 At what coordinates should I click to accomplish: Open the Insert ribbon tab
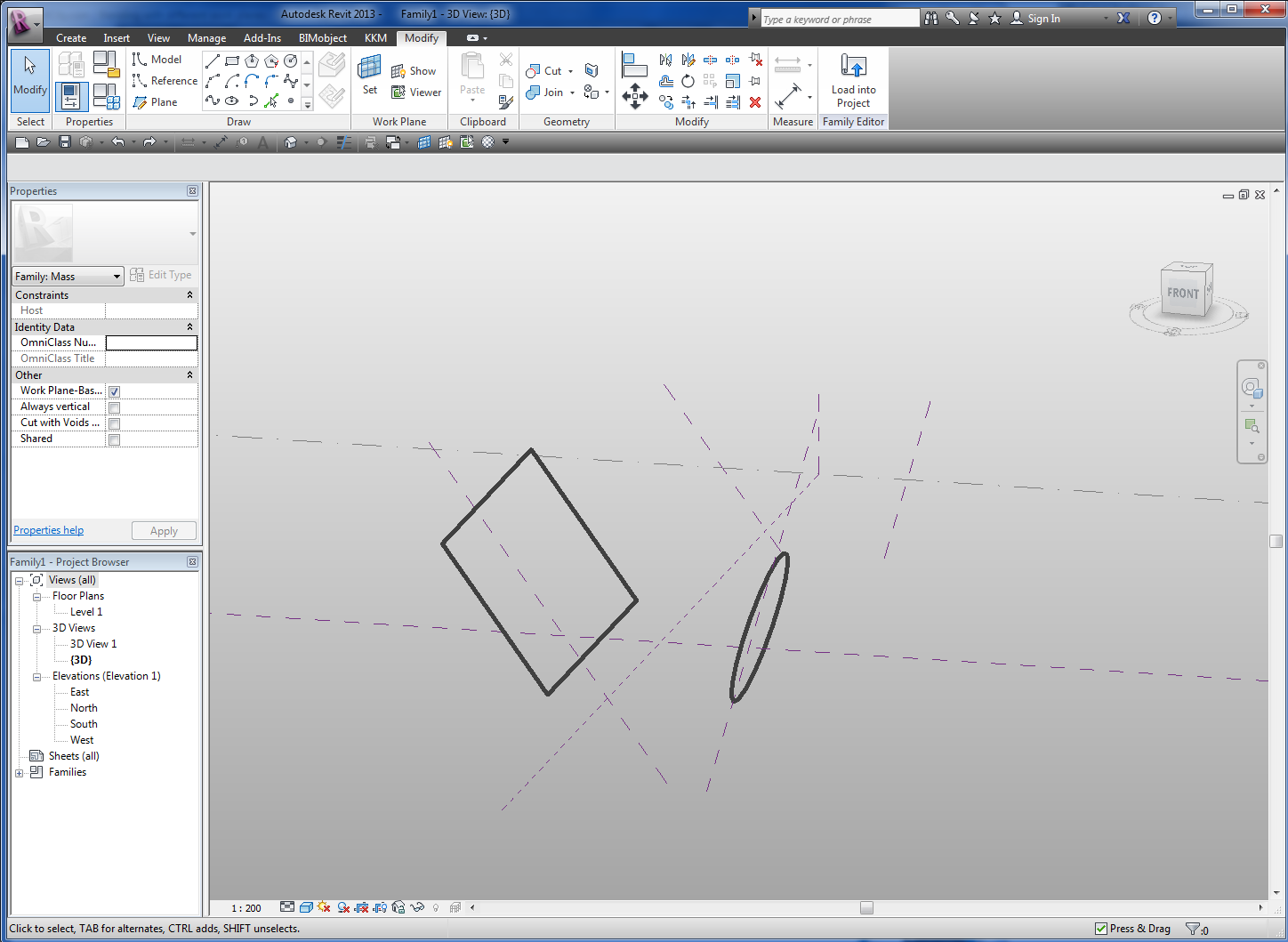(117, 38)
